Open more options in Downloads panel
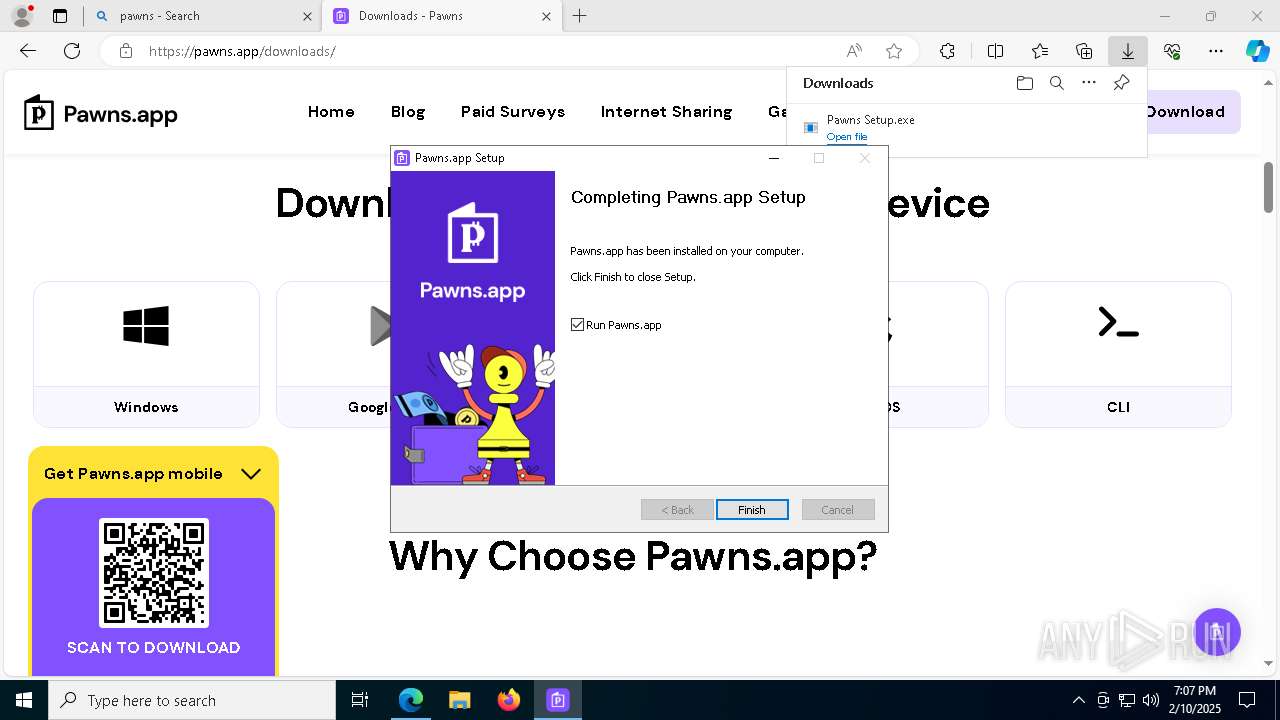 pyautogui.click(x=1089, y=83)
